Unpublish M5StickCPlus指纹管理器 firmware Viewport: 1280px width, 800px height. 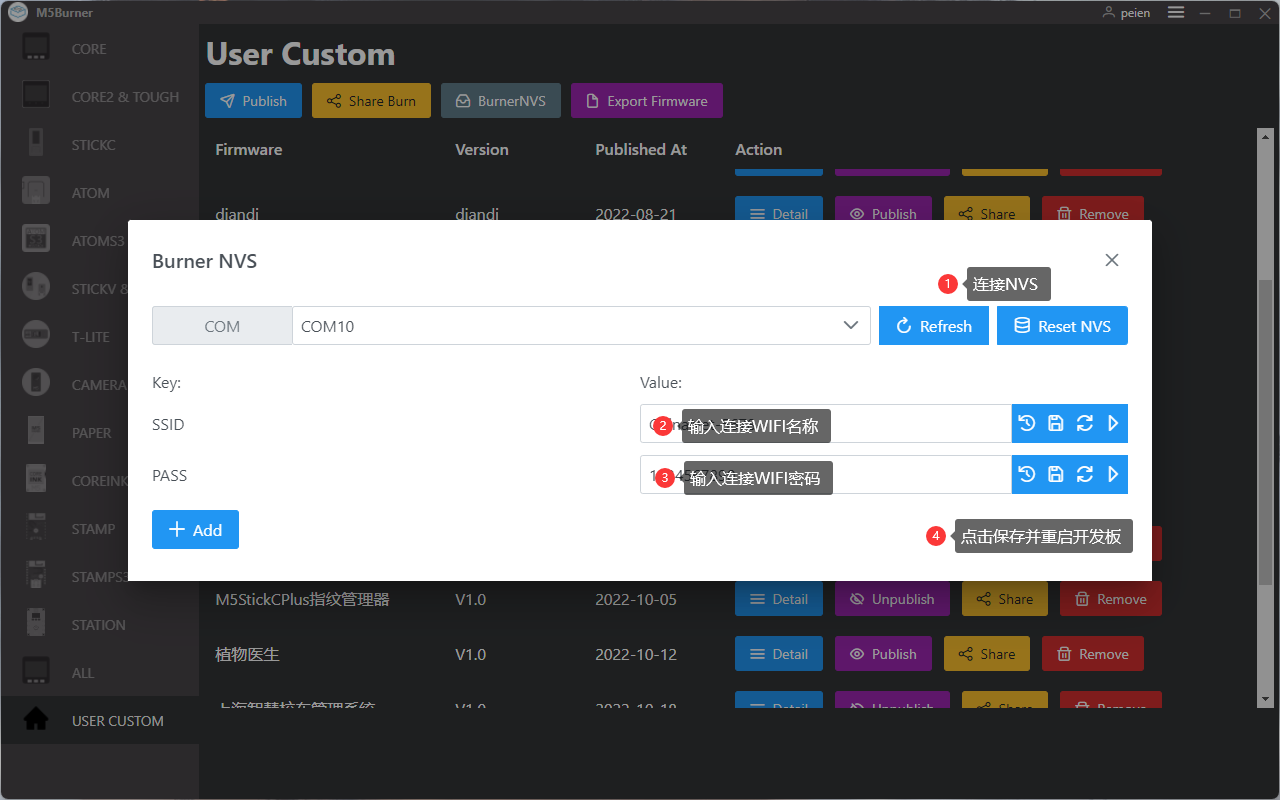(892, 599)
